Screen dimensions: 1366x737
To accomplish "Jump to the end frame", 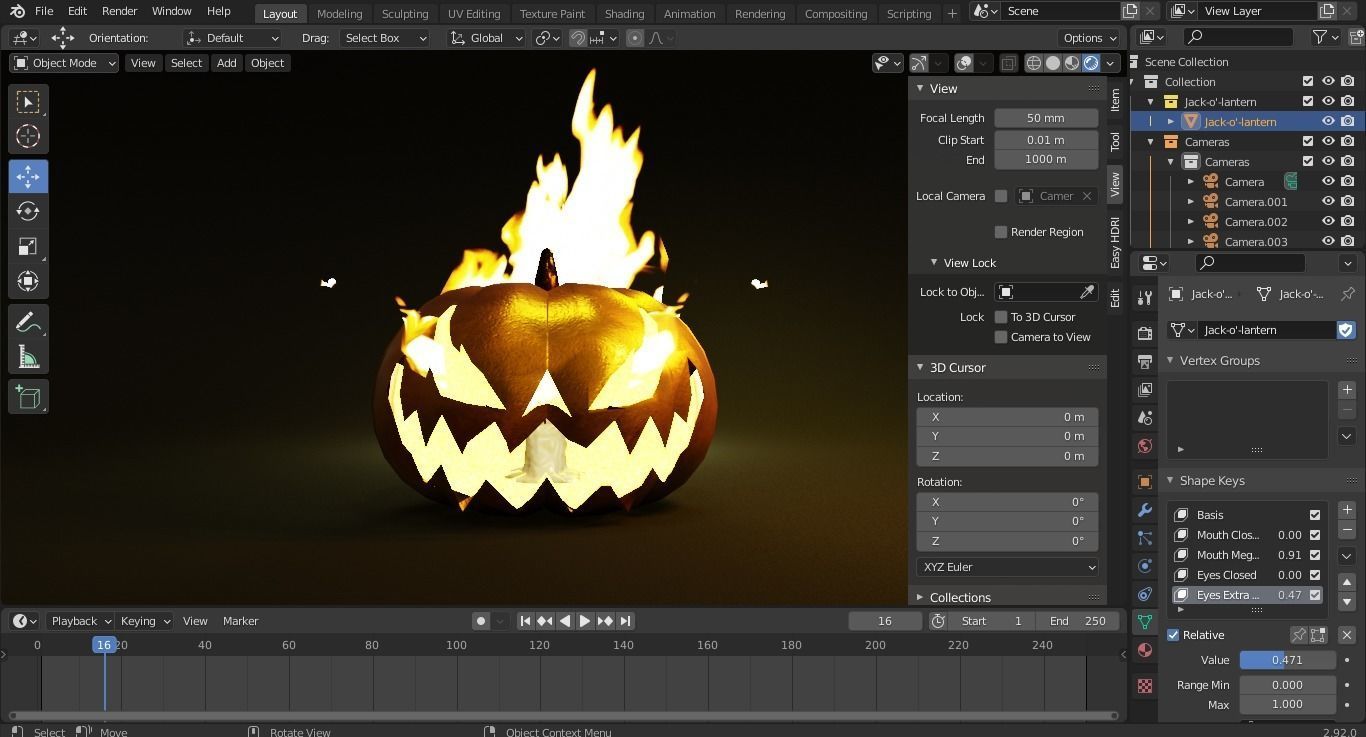I will (625, 621).
